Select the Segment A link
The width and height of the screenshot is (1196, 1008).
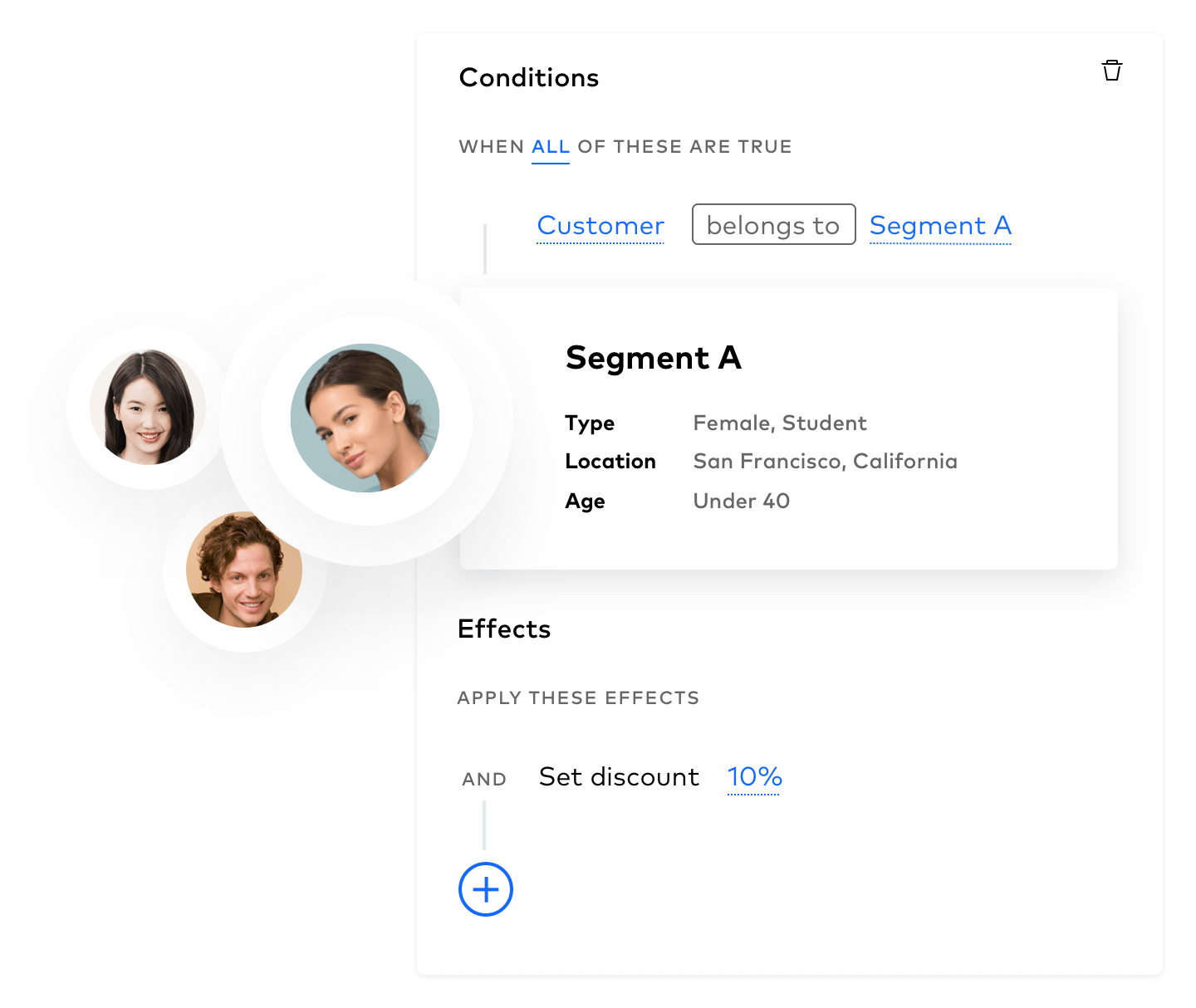[940, 226]
